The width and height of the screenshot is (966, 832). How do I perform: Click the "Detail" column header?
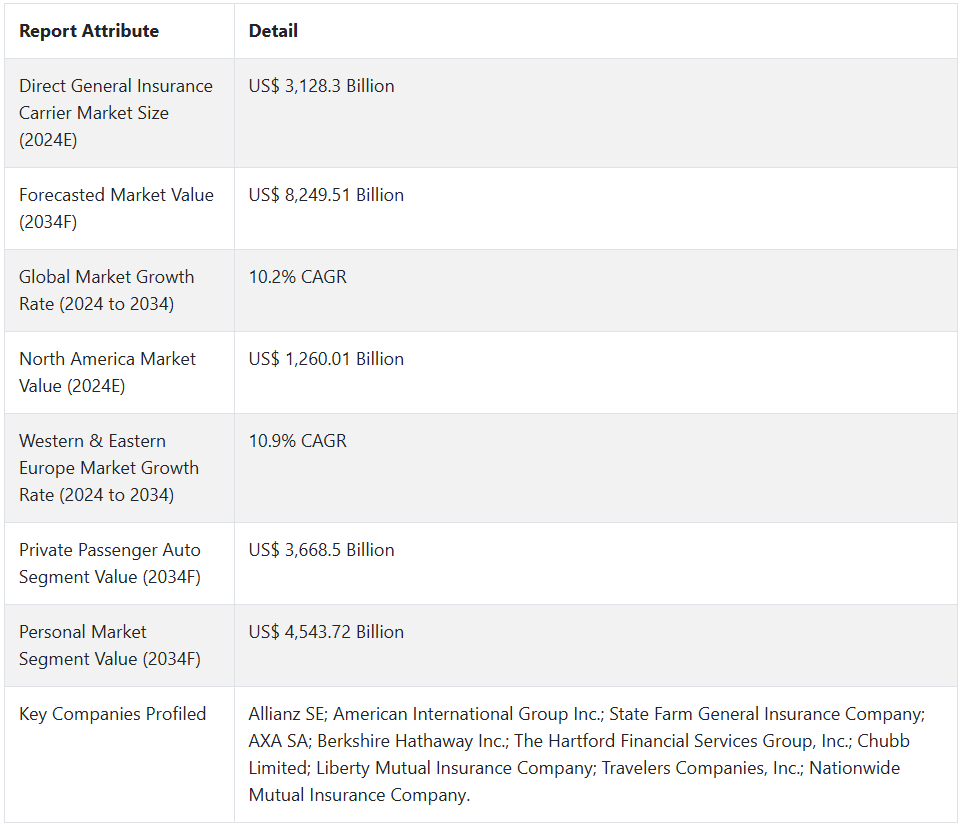click(x=273, y=31)
